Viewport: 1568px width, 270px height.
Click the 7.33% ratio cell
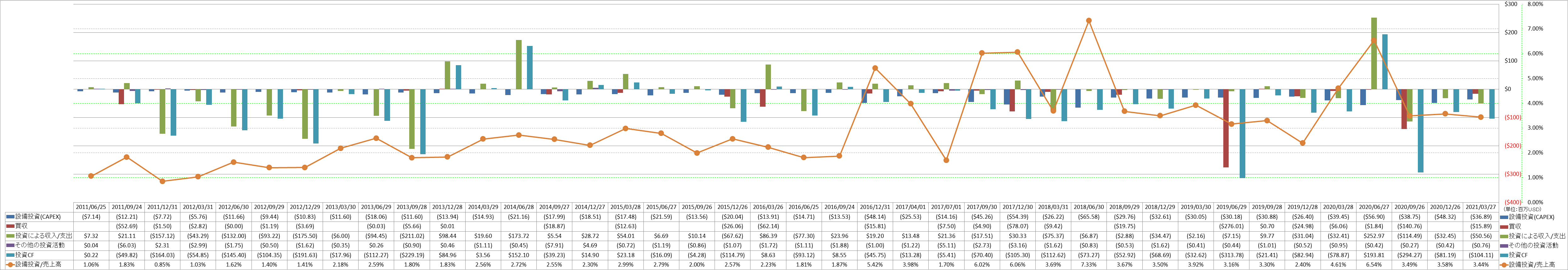coord(1089,265)
